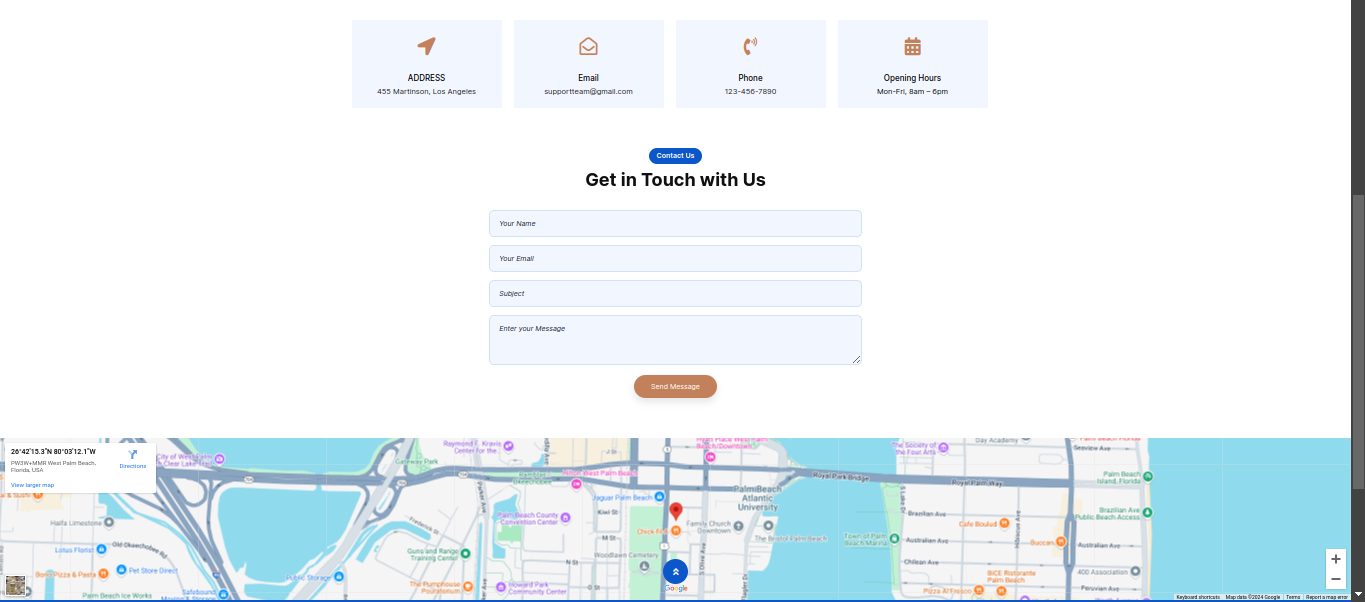Click the Send Message button

pos(675,386)
